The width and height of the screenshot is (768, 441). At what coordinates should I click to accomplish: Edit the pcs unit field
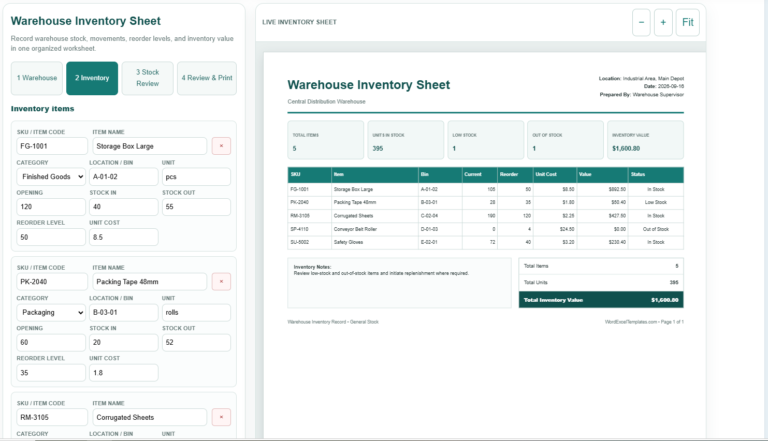[x=196, y=176]
